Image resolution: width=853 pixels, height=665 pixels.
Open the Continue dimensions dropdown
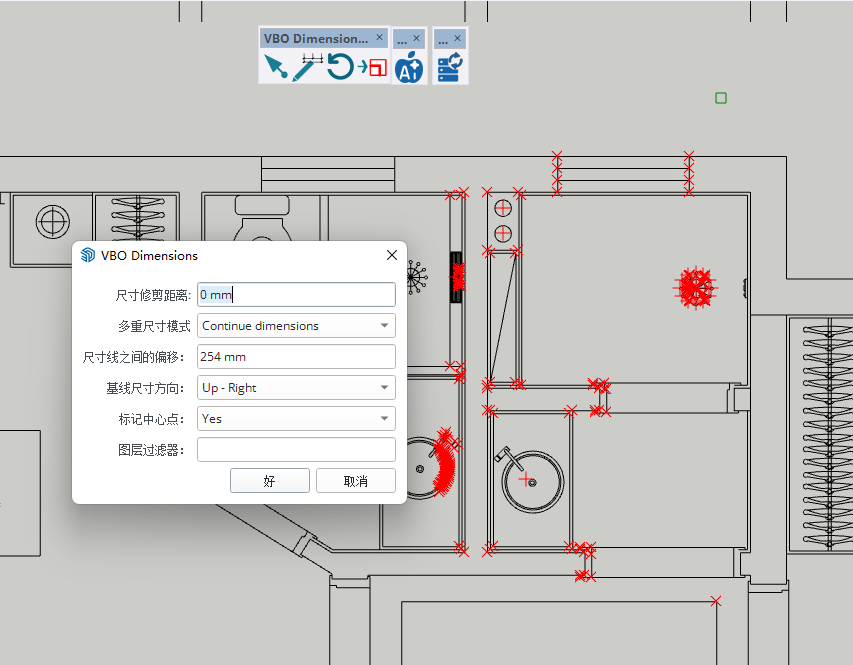pos(296,326)
